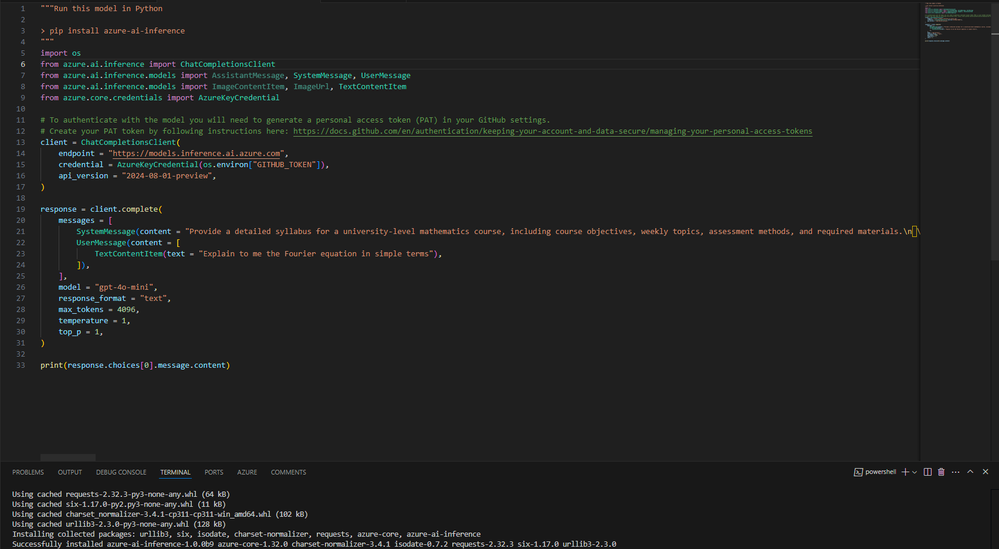Show the PORTS tab
Image resolution: width=999 pixels, height=549 pixels.
[x=214, y=473]
